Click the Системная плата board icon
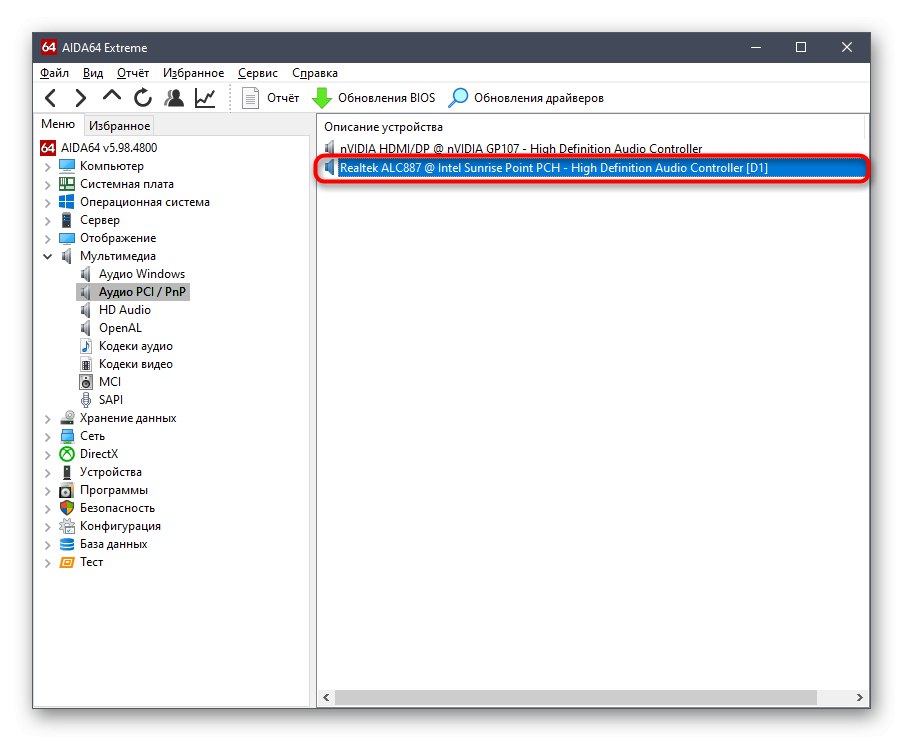The image size is (903, 741). click(x=67, y=184)
